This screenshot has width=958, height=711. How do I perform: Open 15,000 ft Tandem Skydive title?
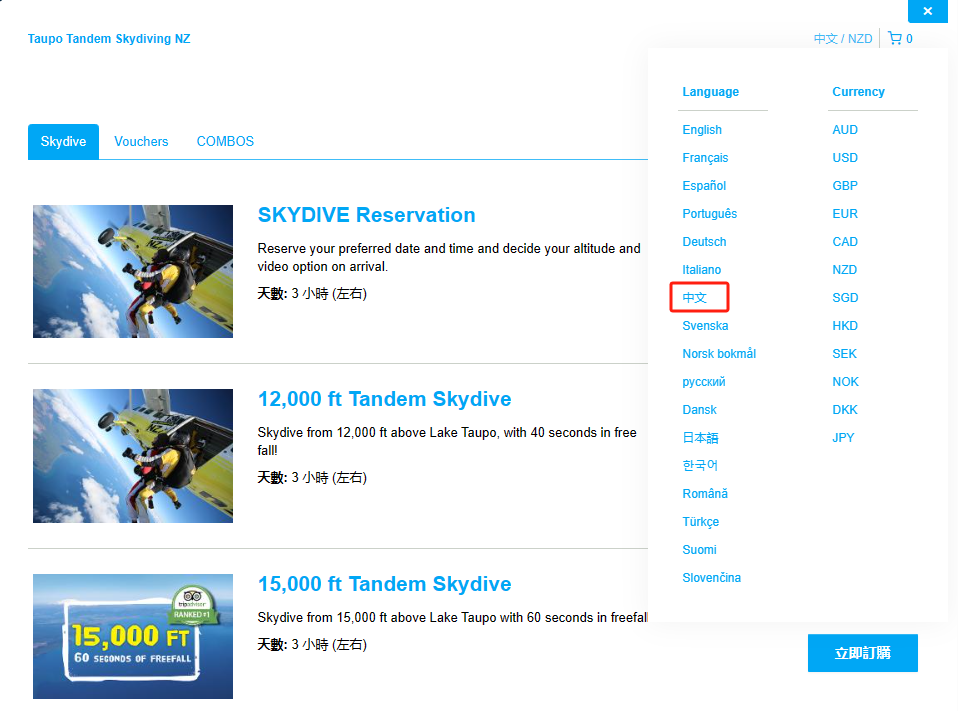384,584
